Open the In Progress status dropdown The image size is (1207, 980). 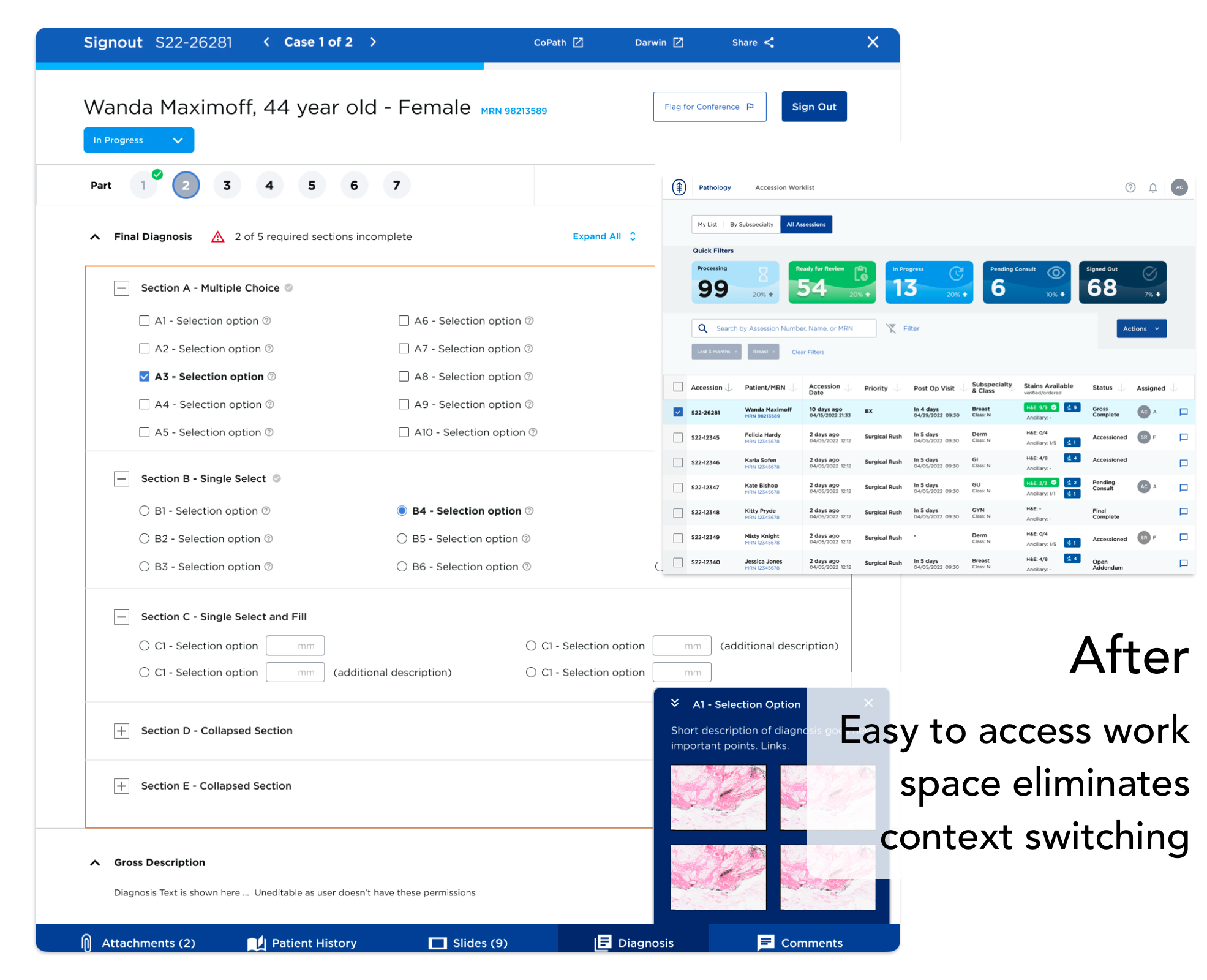pos(138,140)
